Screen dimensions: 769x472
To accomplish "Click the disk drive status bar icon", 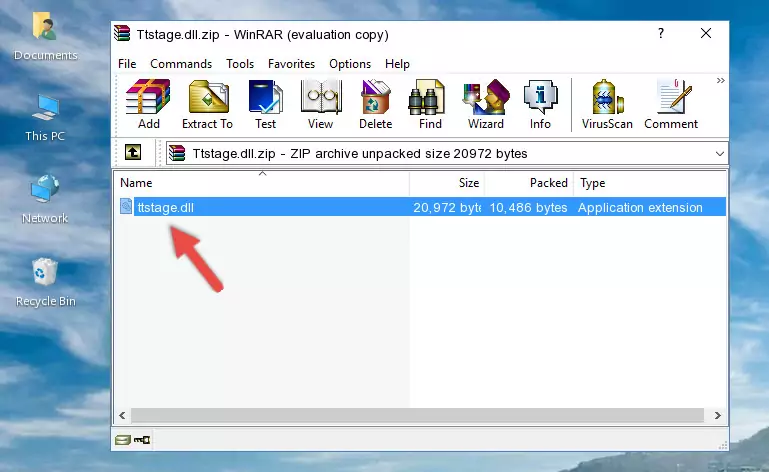I will coord(123,440).
